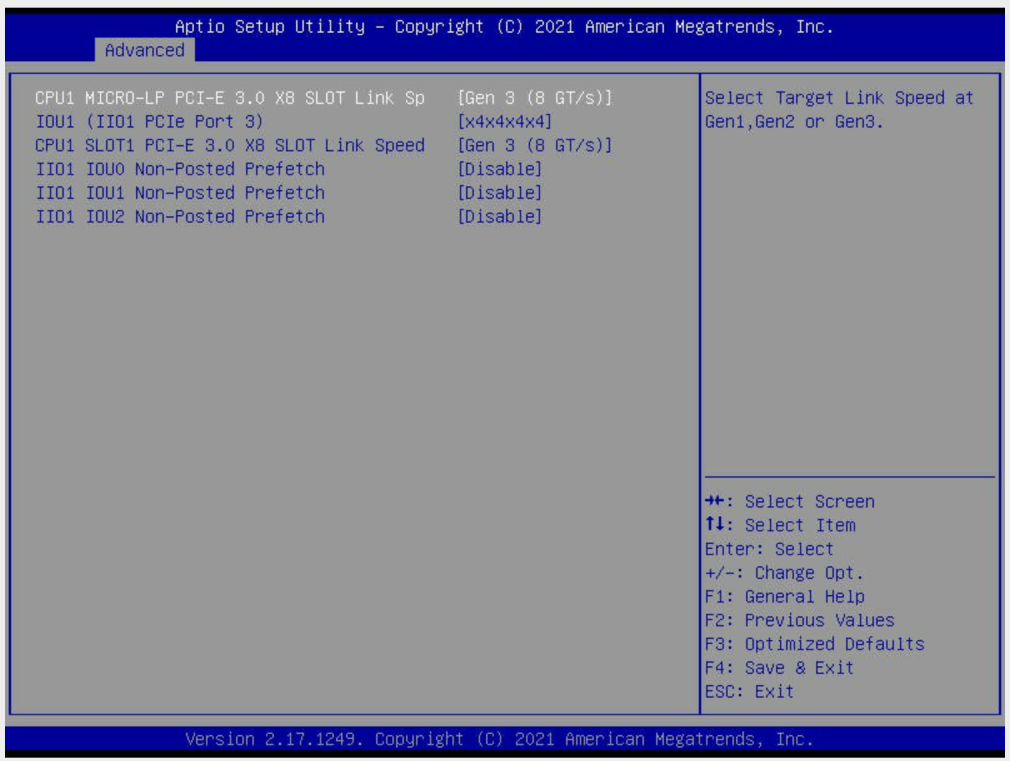Switch to the Advanced tab
This screenshot has height=761, width=1010.
pos(144,50)
